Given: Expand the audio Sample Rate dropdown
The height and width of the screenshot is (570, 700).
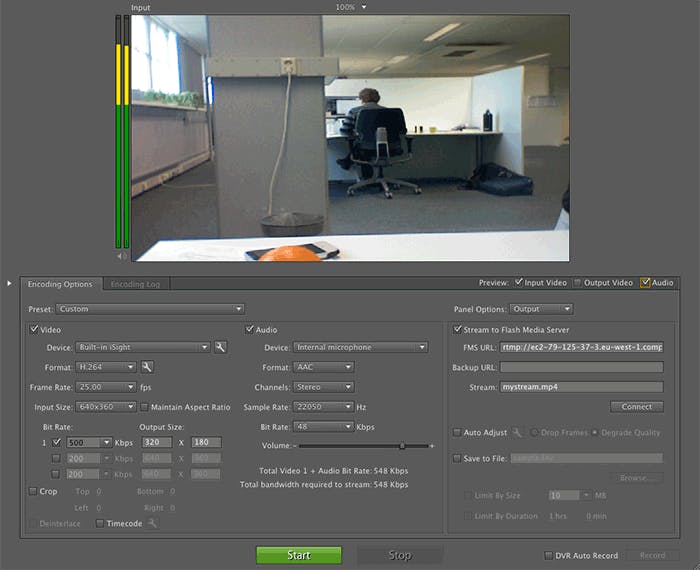Looking at the screenshot, I should pos(323,407).
